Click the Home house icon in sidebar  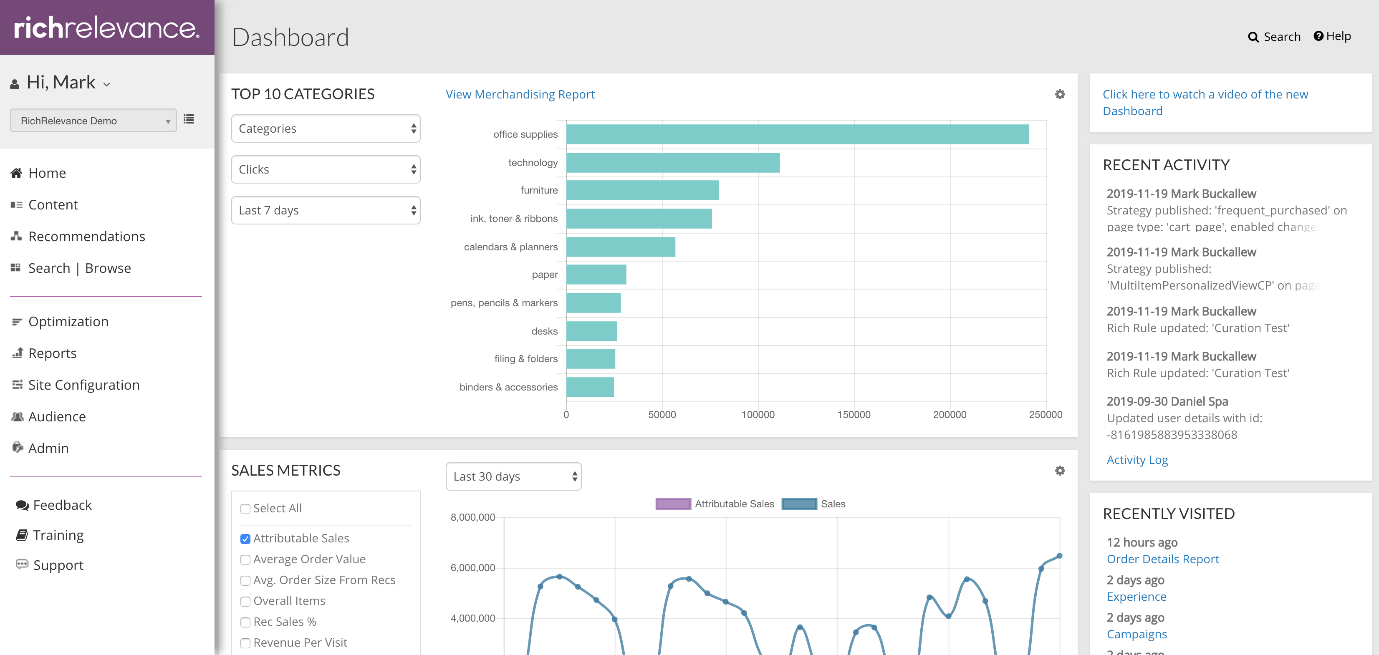click(16, 173)
